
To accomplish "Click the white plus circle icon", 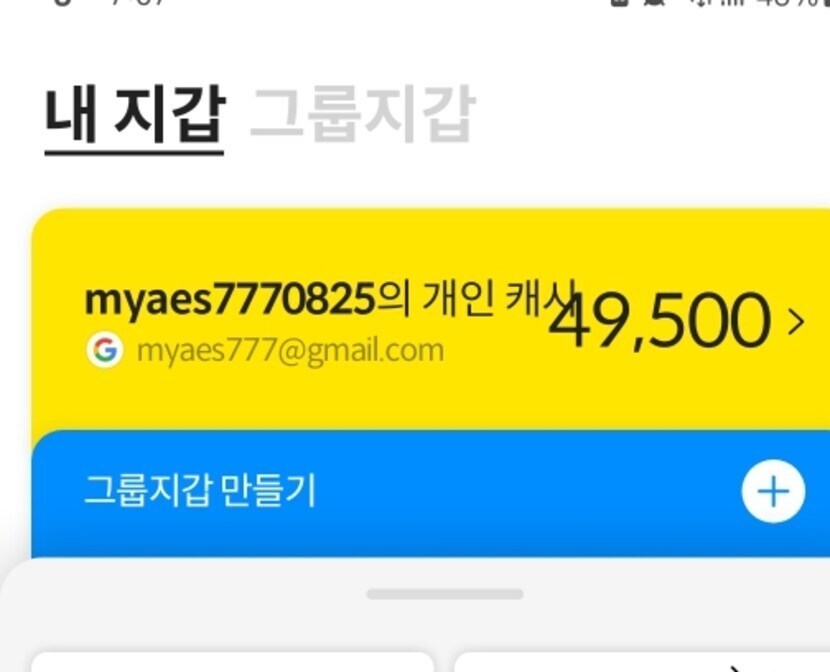I will click(773, 491).
